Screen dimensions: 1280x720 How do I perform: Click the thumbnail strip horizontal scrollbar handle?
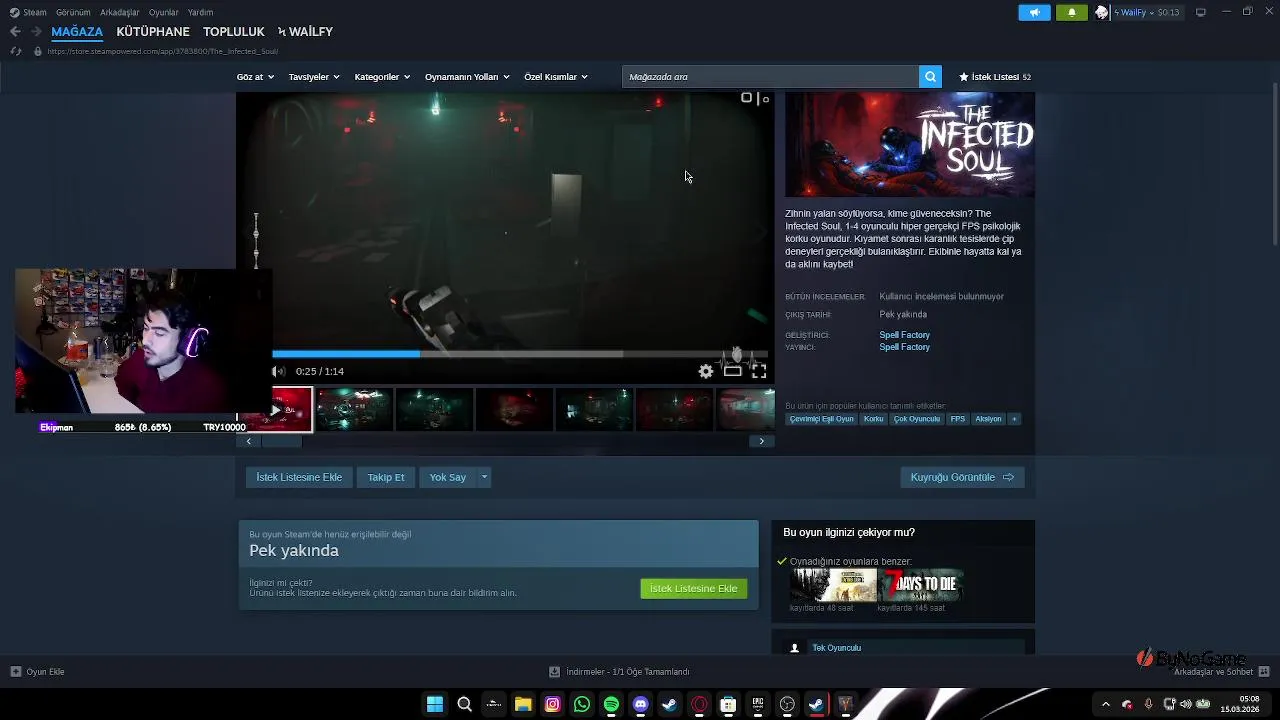[x=280, y=441]
